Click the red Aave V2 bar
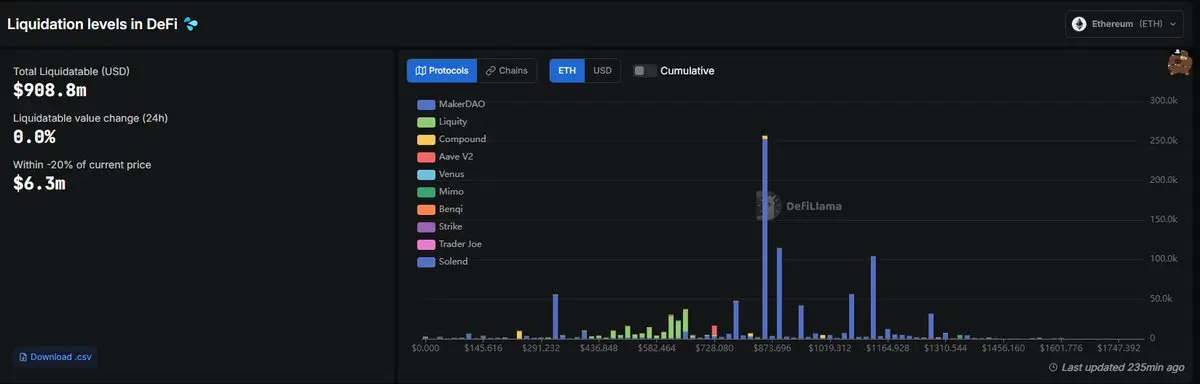 click(x=714, y=332)
